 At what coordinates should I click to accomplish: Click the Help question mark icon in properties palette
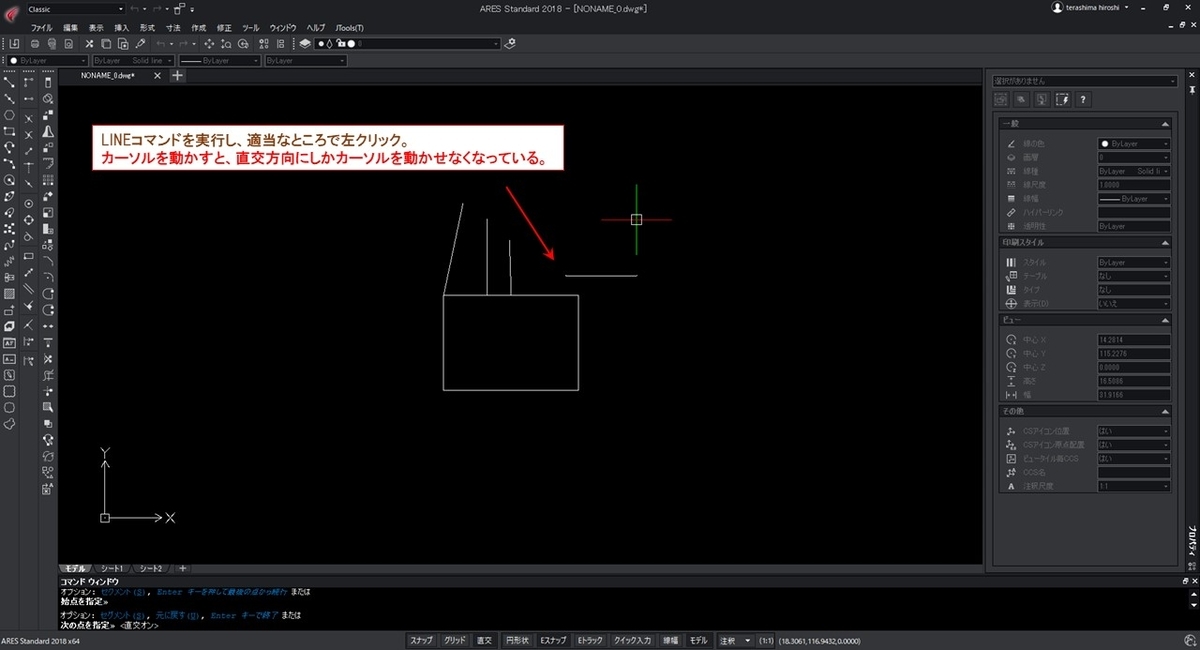click(x=1083, y=99)
